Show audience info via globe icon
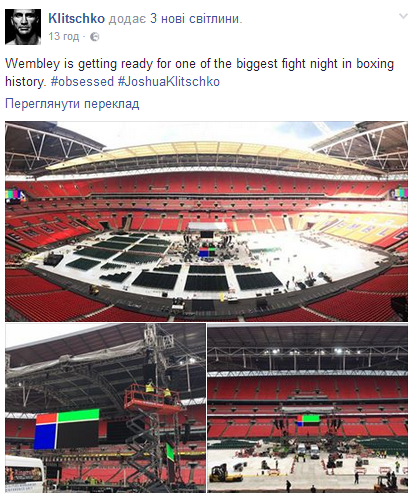 pyautogui.click(x=95, y=37)
